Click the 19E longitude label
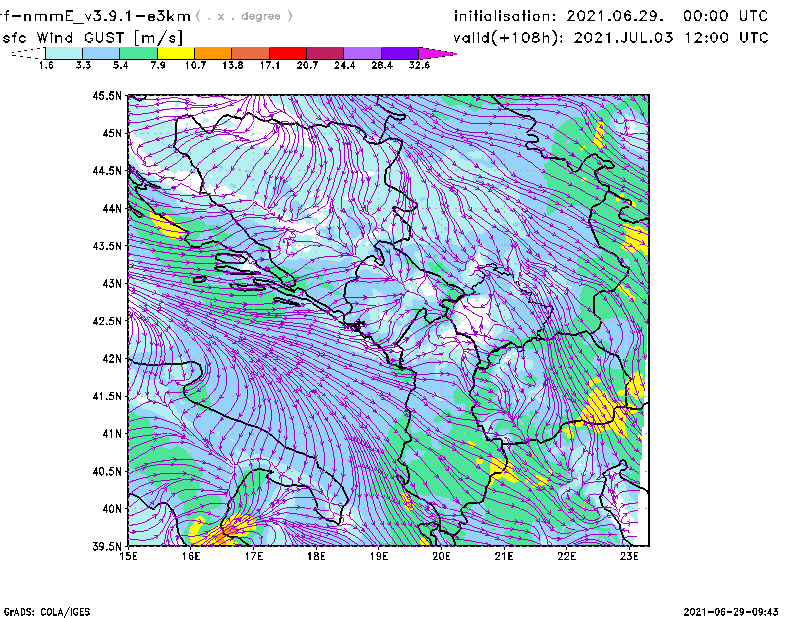800x618 pixels. tap(379, 556)
